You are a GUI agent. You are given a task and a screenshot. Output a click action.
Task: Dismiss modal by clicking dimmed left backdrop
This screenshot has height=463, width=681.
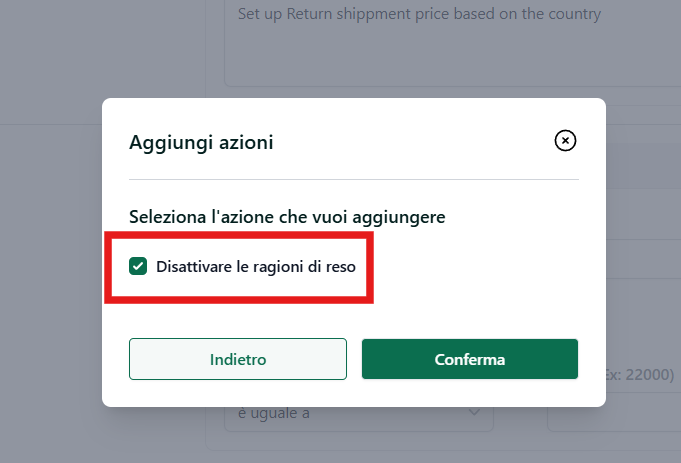click(50, 261)
